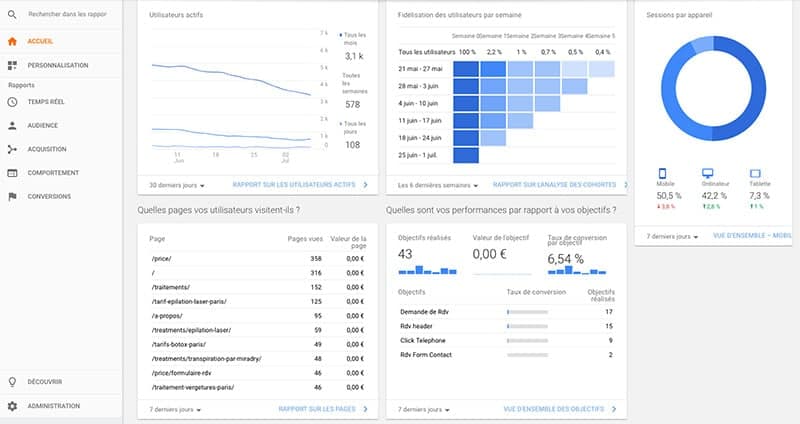Open the Personnalisation dashboard icon
800x424 pixels.
(x=12, y=65)
